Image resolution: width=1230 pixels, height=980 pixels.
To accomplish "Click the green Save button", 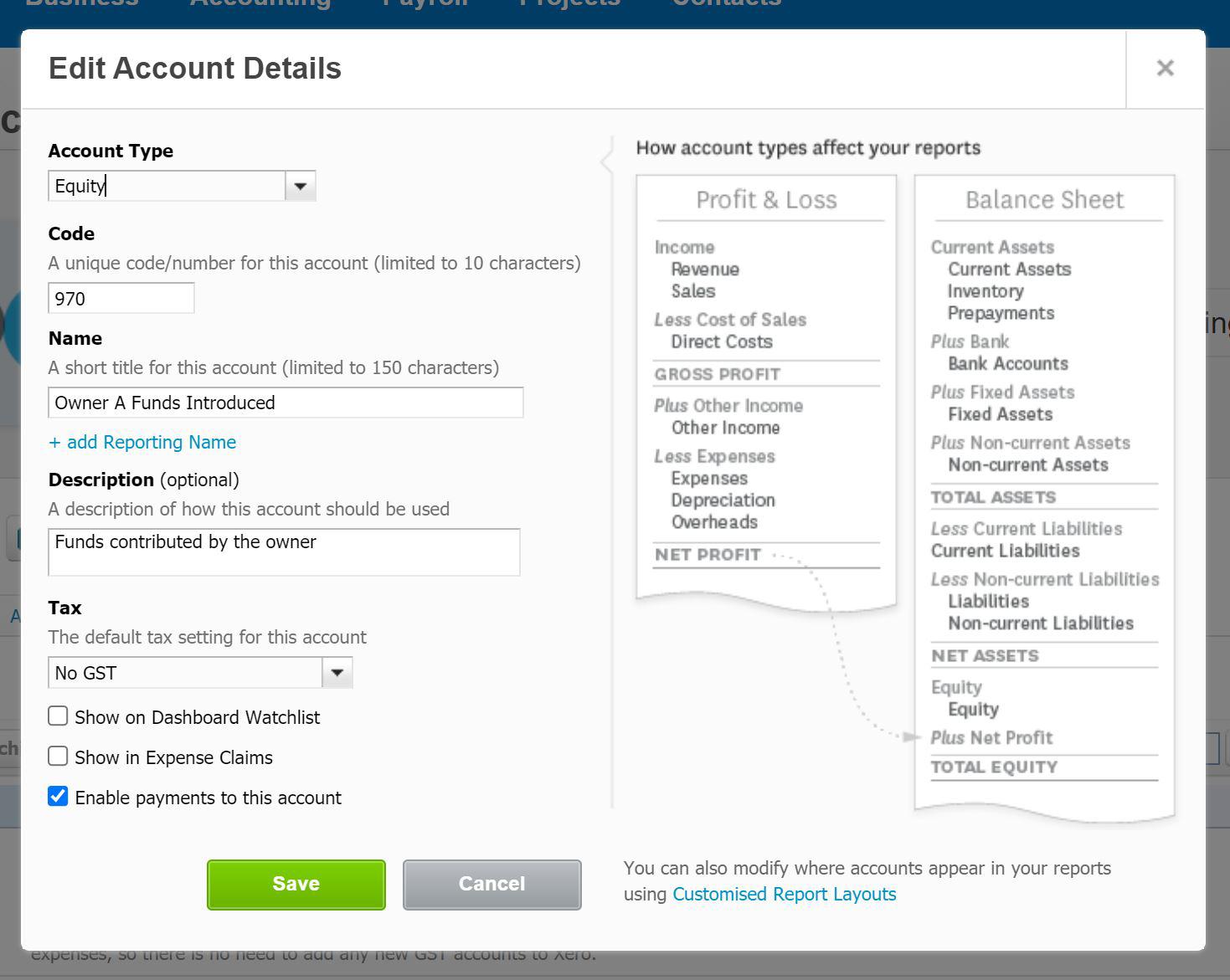I will pyautogui.click(x=296, y=885).
